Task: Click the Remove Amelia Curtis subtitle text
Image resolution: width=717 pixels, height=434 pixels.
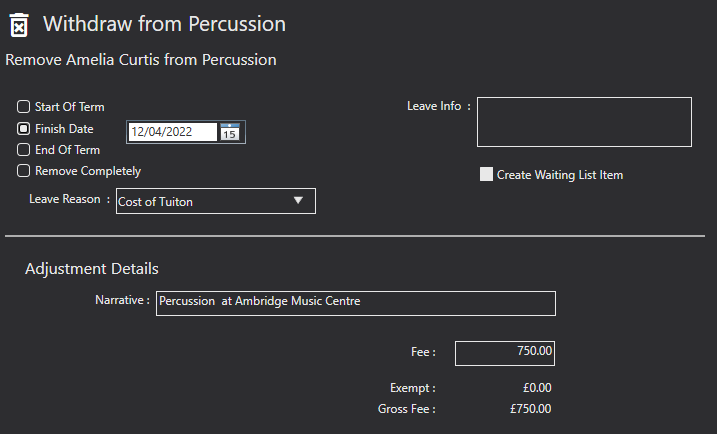Action: [141, 60]
